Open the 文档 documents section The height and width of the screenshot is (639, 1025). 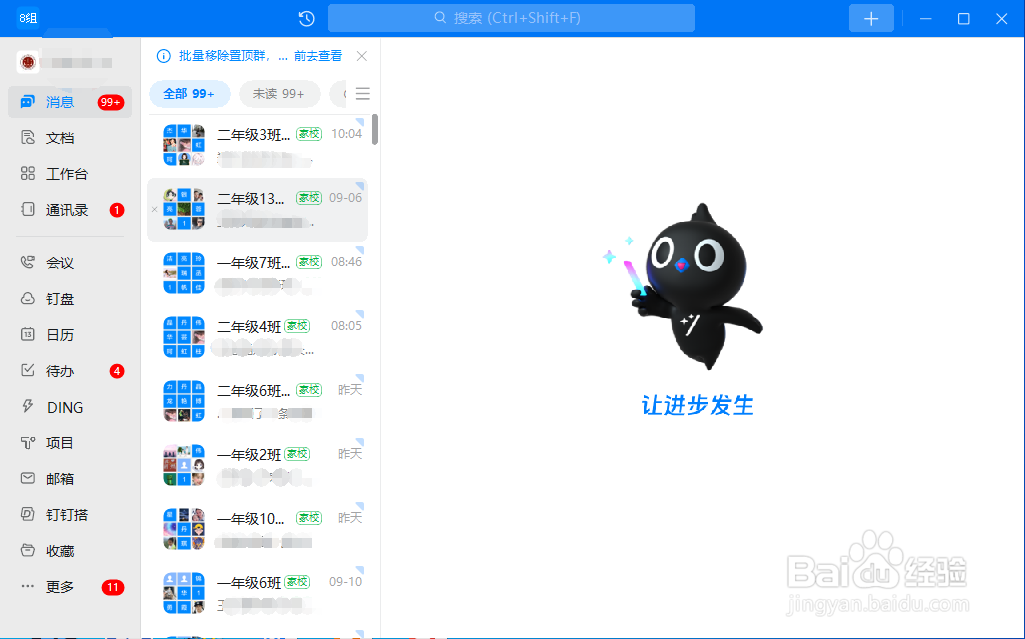pos(70,138)
